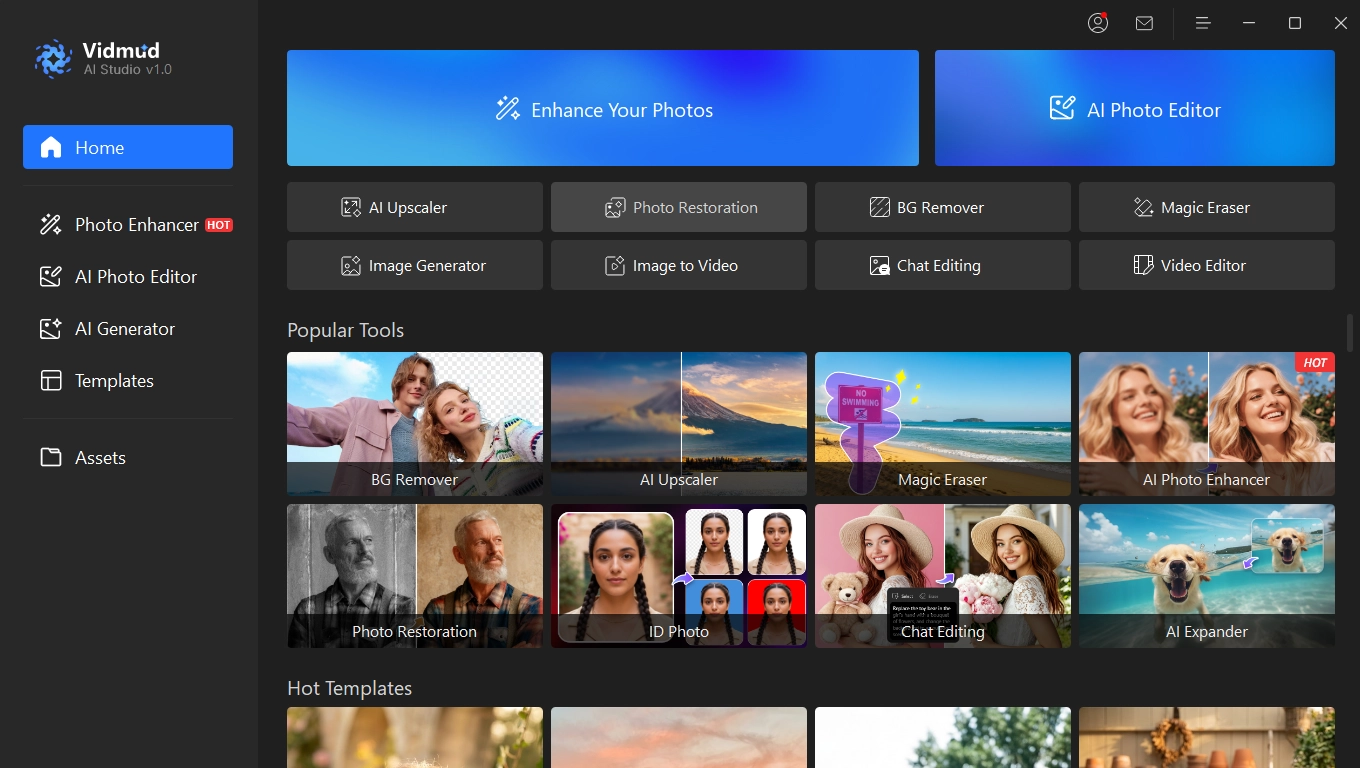This screenshot has height=768, width=1360.
Task: Open the hamburger menu in title bar
Action: (x=1203, y=23)
